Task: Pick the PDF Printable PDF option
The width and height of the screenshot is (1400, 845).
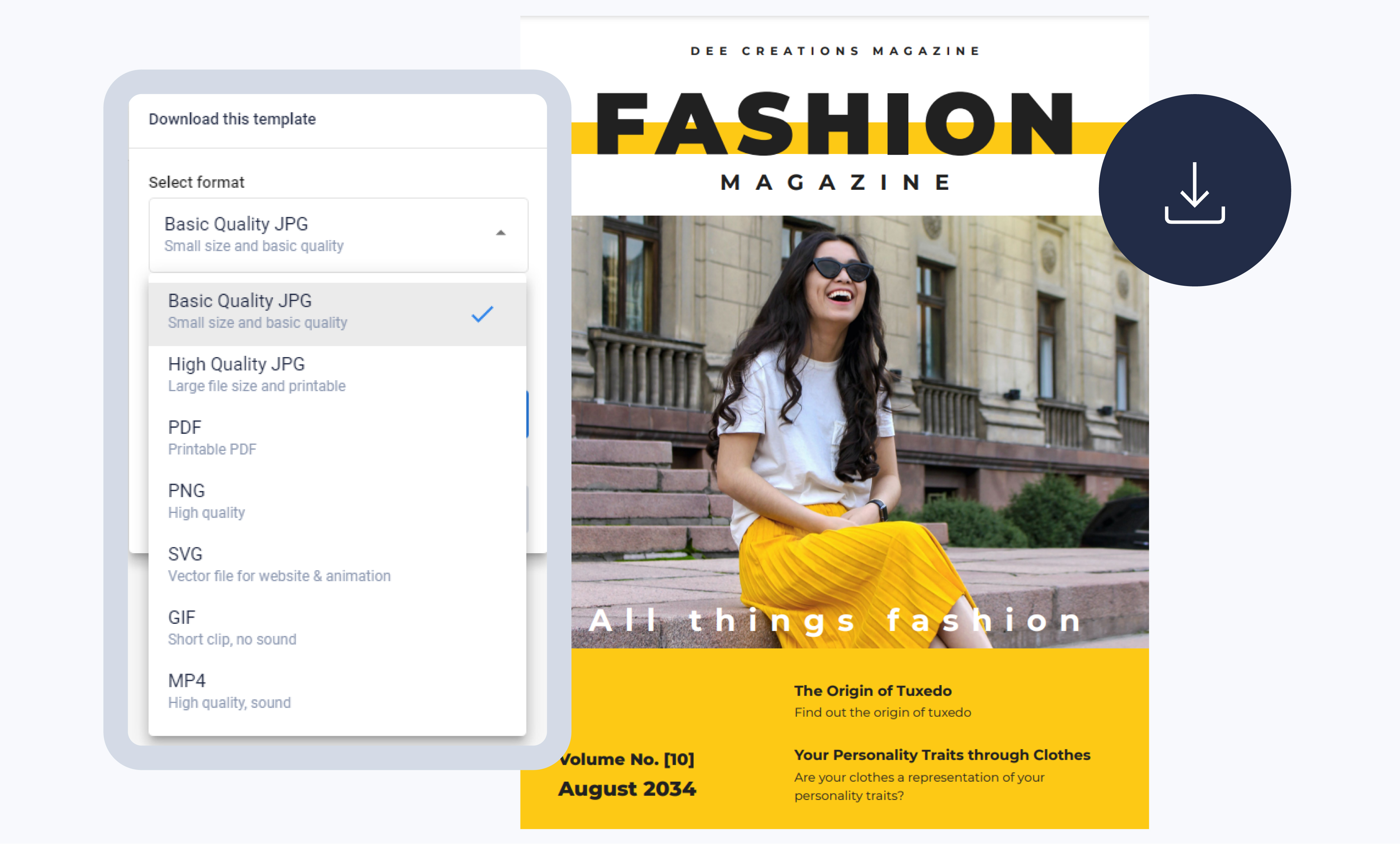Action: click(x=337, y=438)
